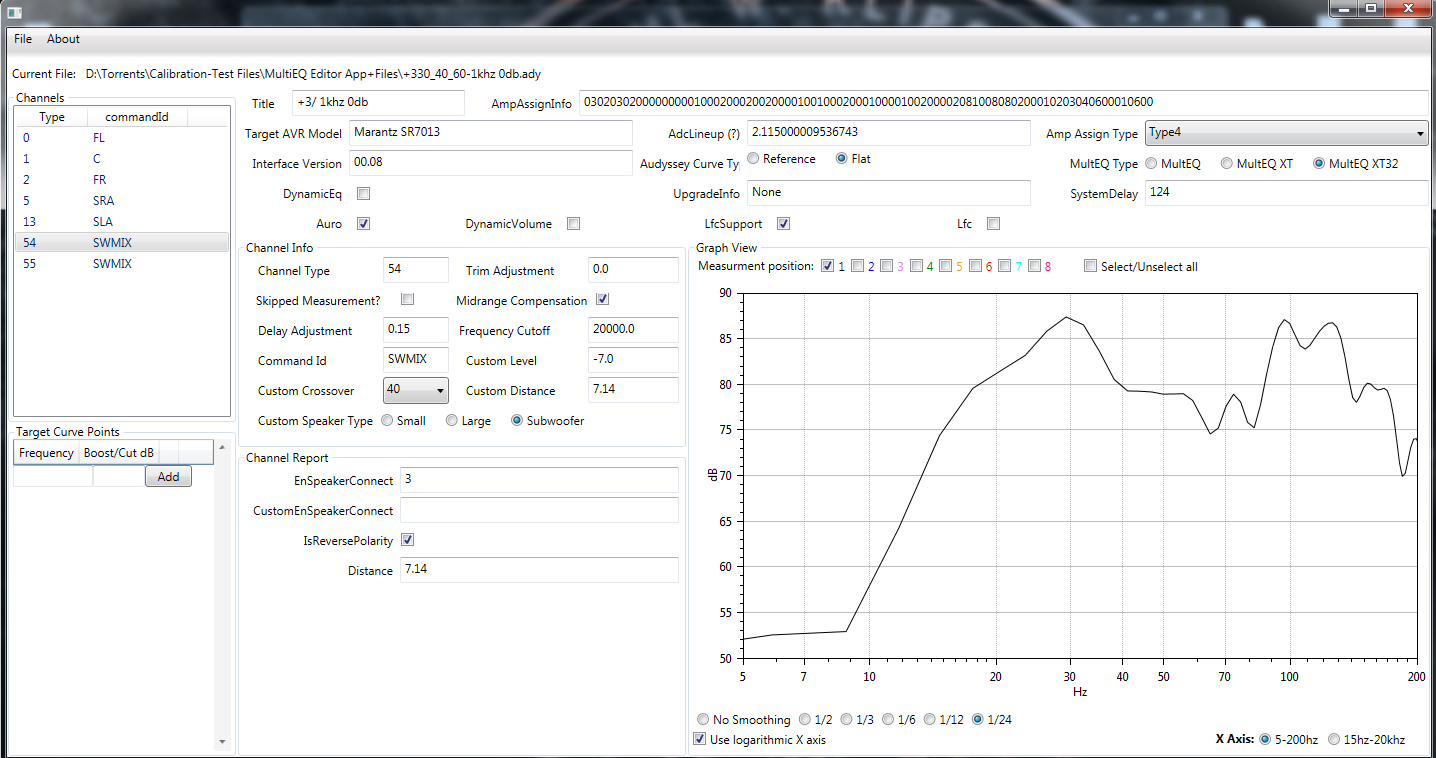Open the About menu
The width and height of the screenshot is (1436, 758).
click(63, 39)
